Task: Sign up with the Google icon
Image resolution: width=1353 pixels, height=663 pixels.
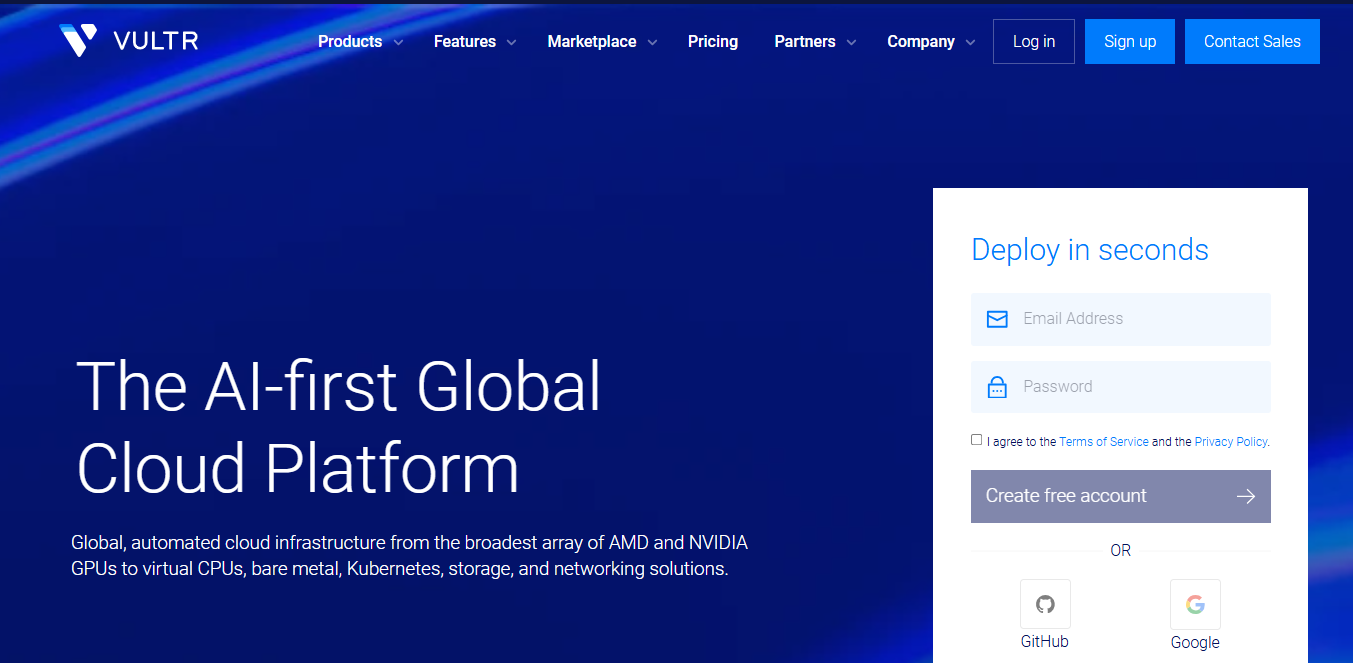Action: coord(1195,604)
